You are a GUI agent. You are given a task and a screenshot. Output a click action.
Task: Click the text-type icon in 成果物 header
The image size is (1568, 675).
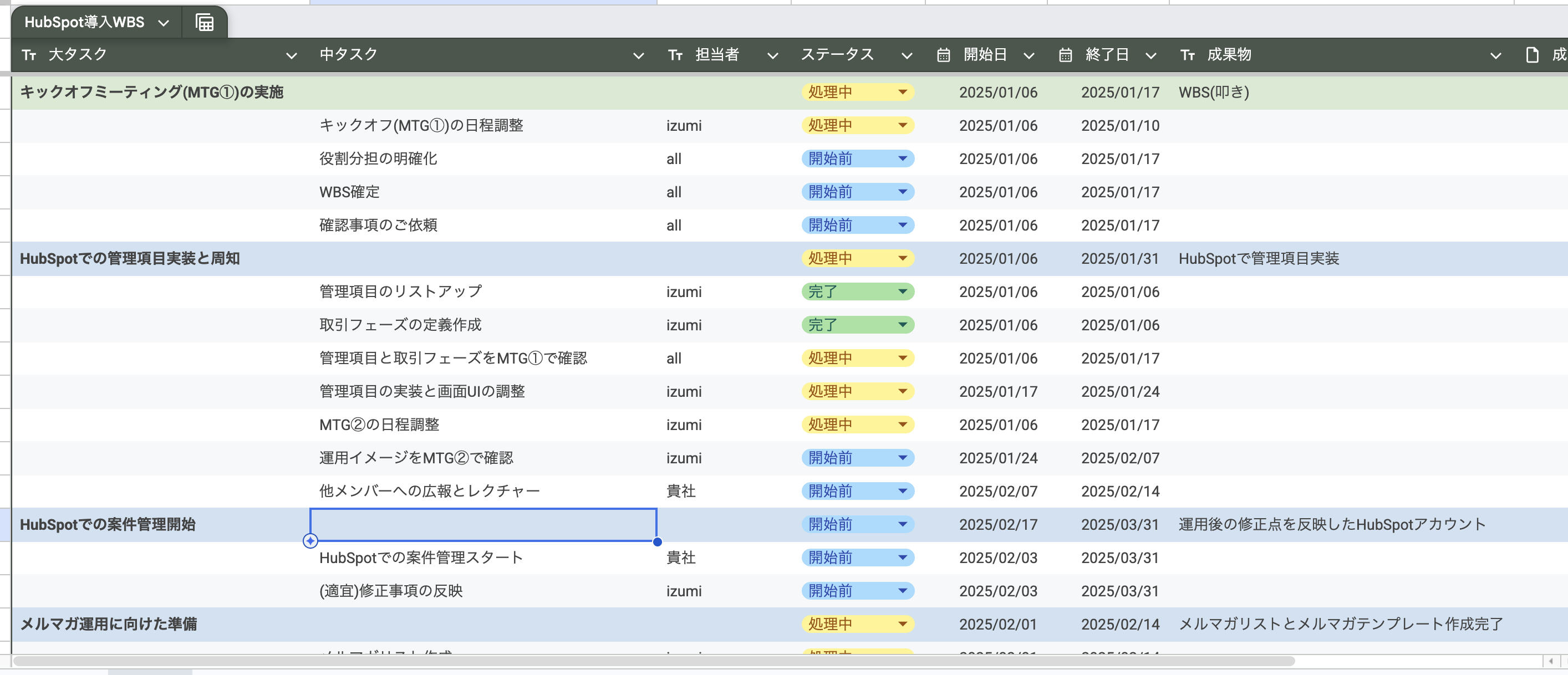pos(1188,55)
